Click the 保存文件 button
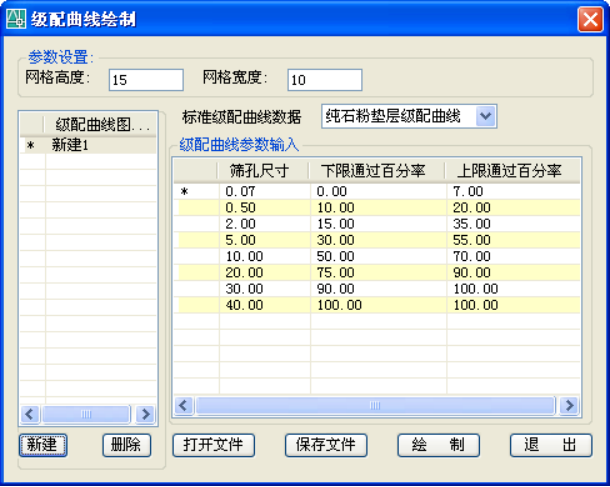The image size is (610, 487). 326,445
